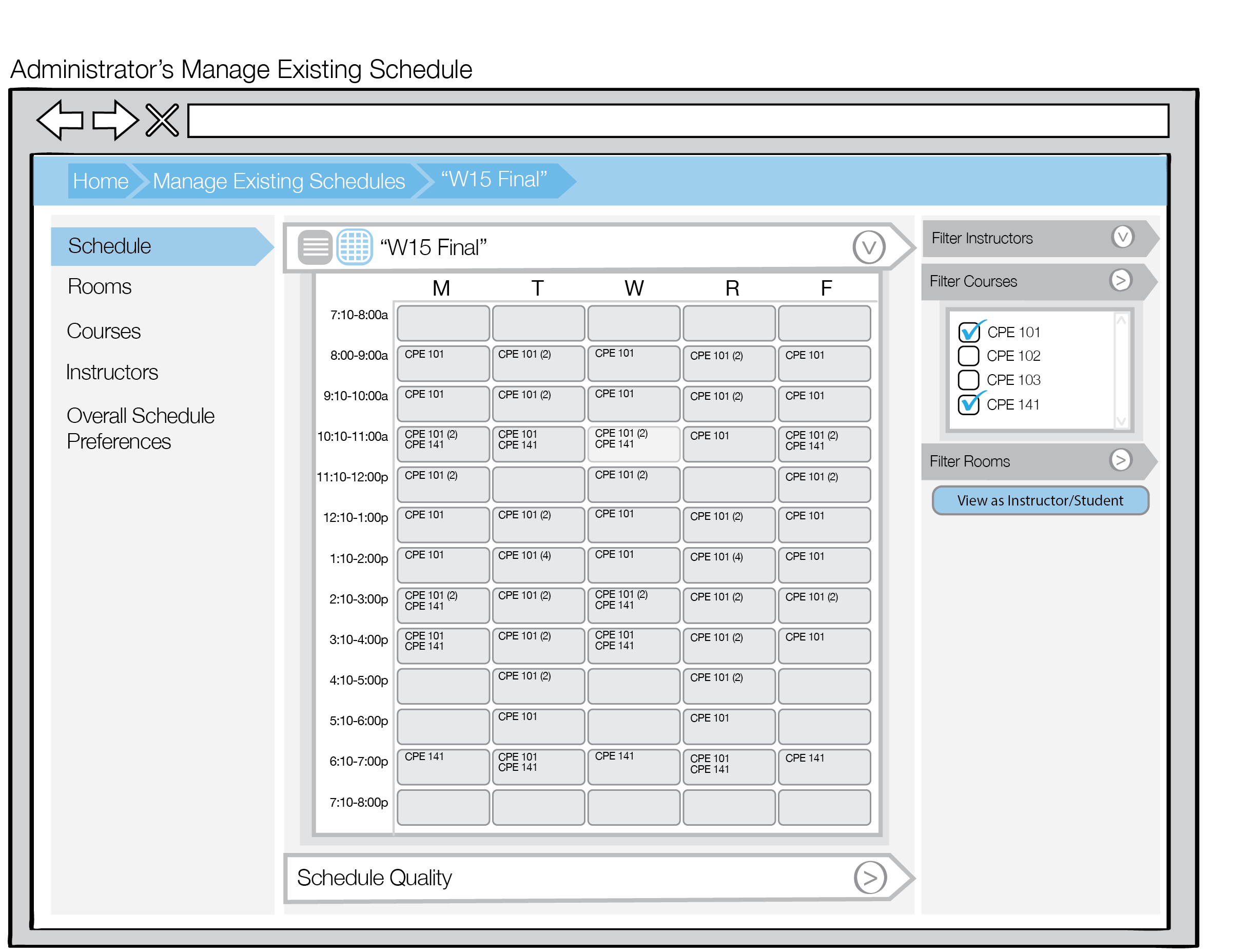1250x952 pixels.
Task: Switch to list view icon
Action: [x=315, y=247]
